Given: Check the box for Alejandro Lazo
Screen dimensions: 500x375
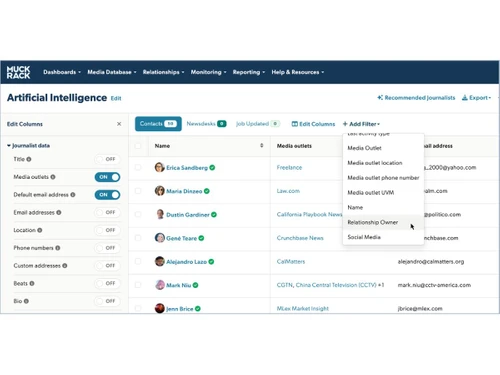Looking at the screenshot, I should click(x=138, y=261).
